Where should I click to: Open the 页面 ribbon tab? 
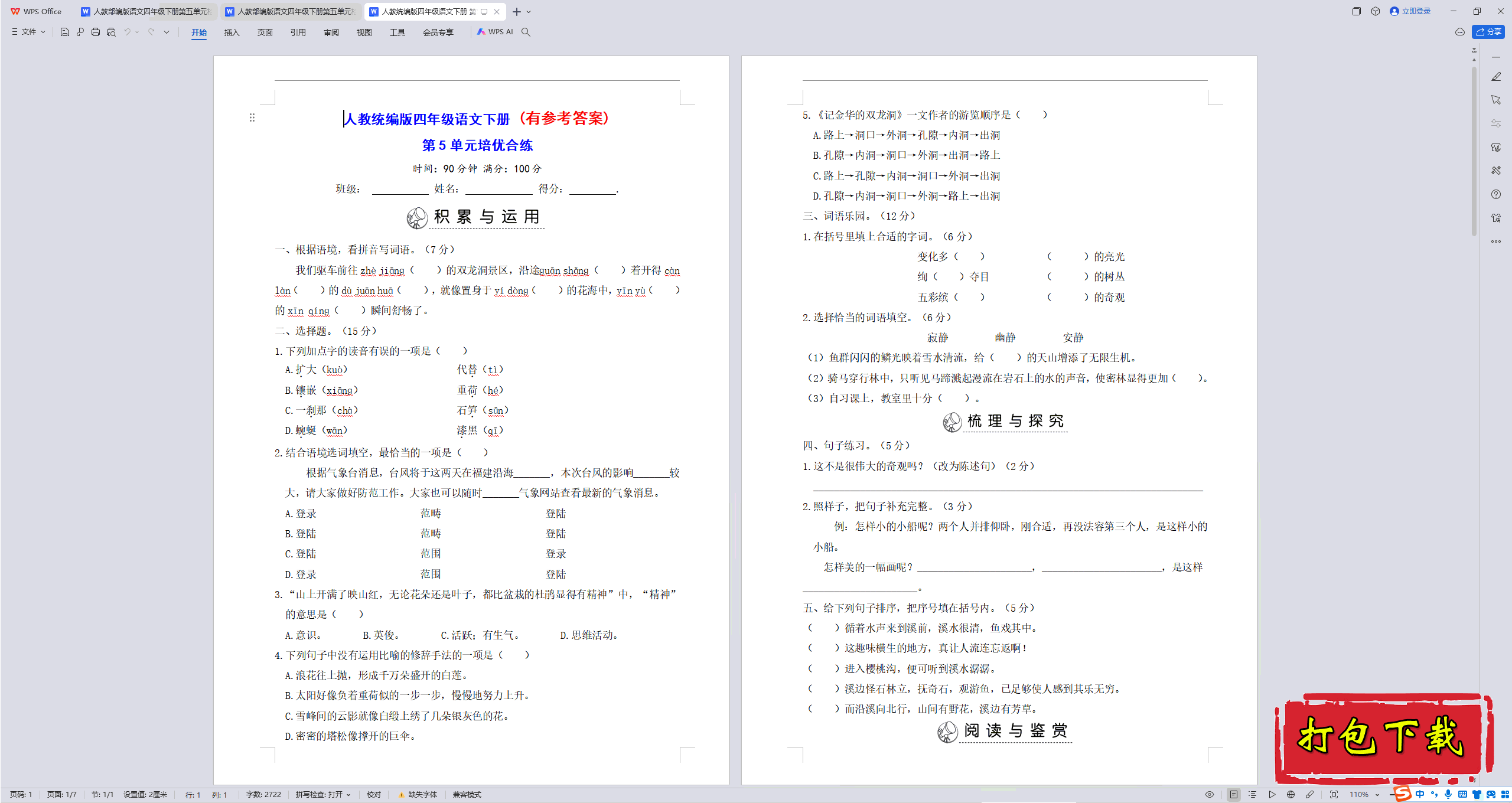point(265,32)
